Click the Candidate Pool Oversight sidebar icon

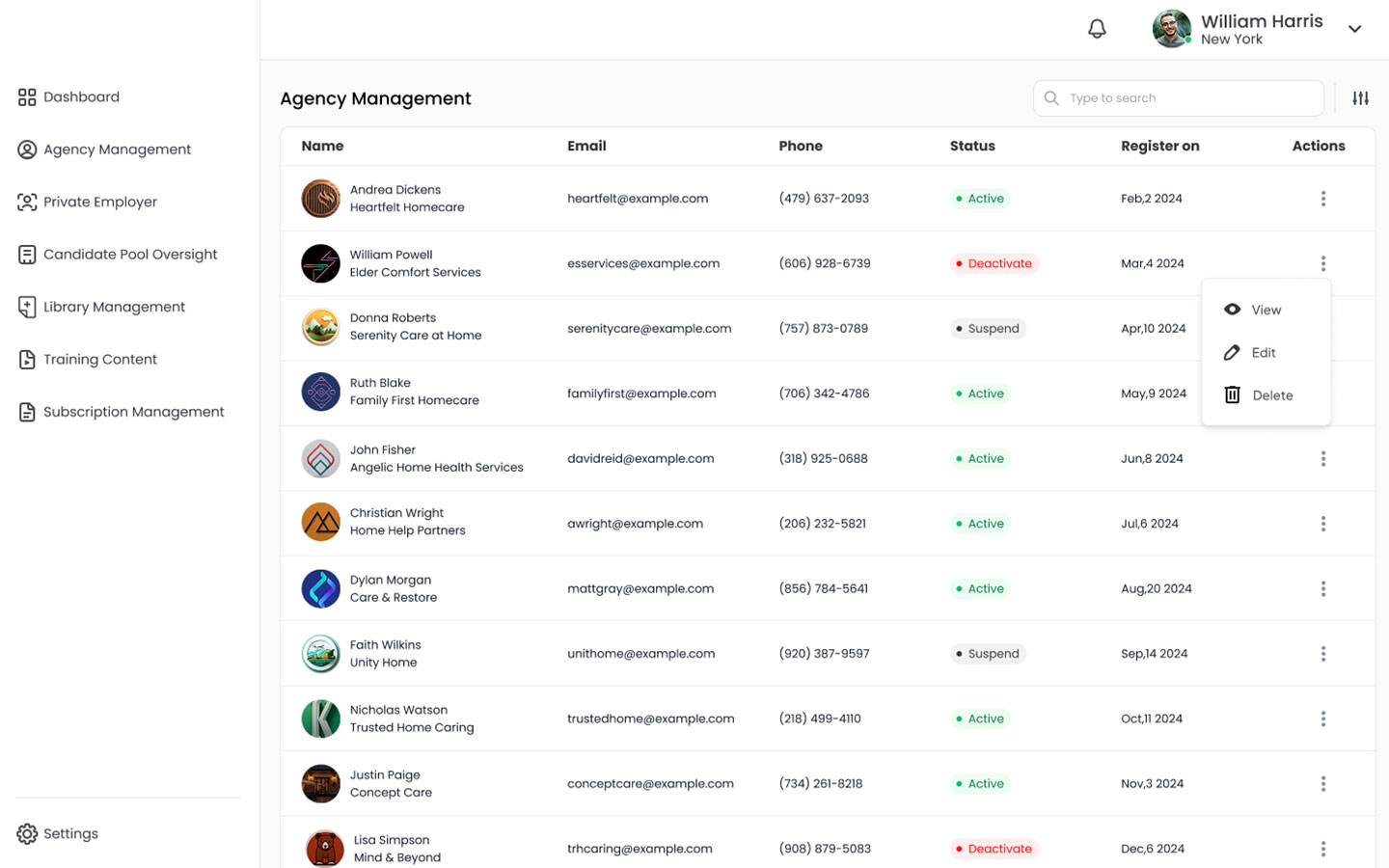click(x=27, y=255)
